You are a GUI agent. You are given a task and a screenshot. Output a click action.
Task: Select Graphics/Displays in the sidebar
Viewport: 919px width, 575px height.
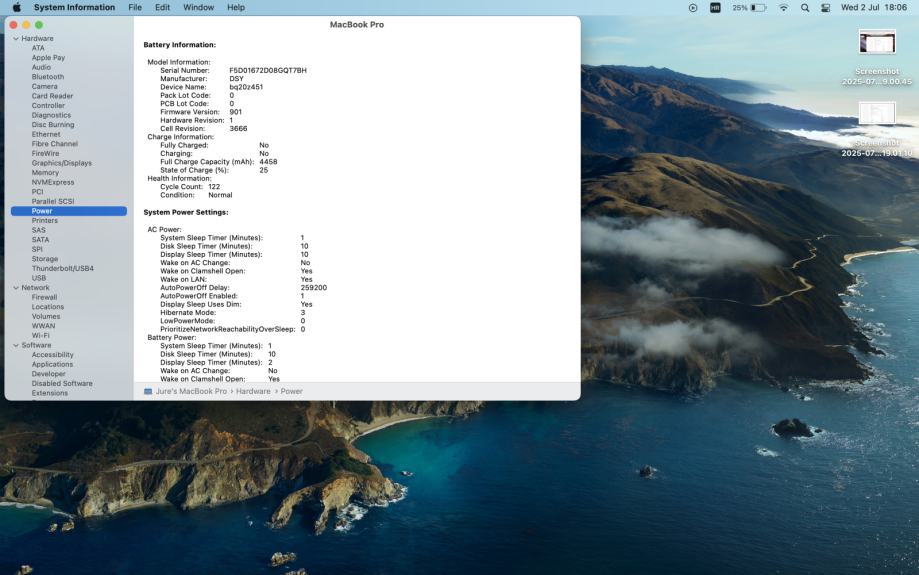61,163
